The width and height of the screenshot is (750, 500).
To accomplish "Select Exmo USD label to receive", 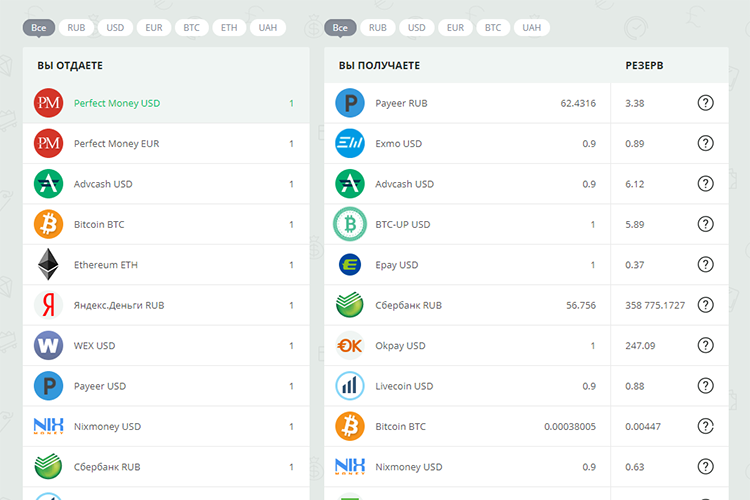I will (x=398, y=144).
